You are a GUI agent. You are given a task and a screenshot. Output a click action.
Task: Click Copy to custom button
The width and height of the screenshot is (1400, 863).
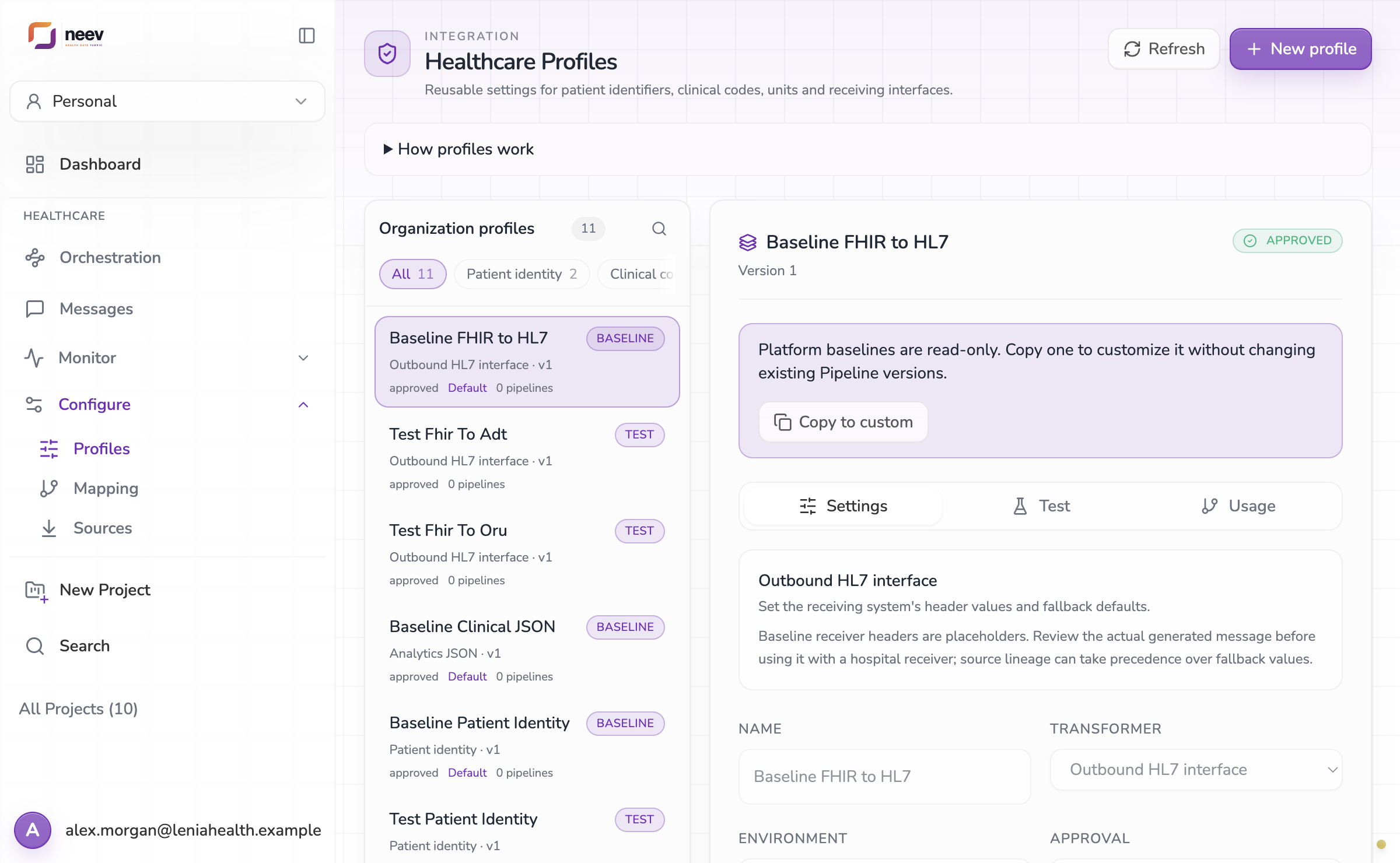pyautogui.click(x=843, y=422)
